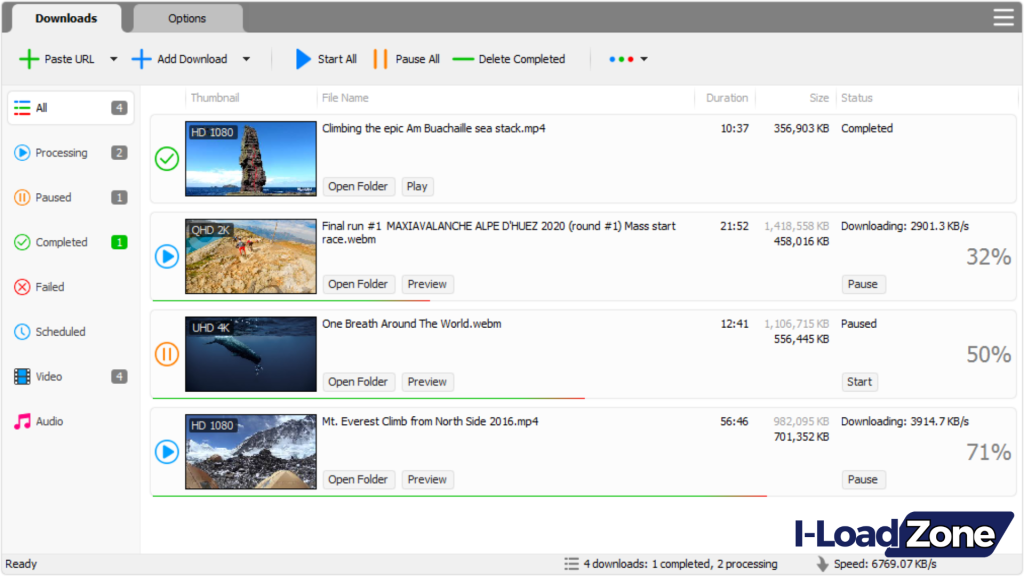
Task: Expand the Paste URL dropdown
Action: pyautogui.click(x=113, y=59)
